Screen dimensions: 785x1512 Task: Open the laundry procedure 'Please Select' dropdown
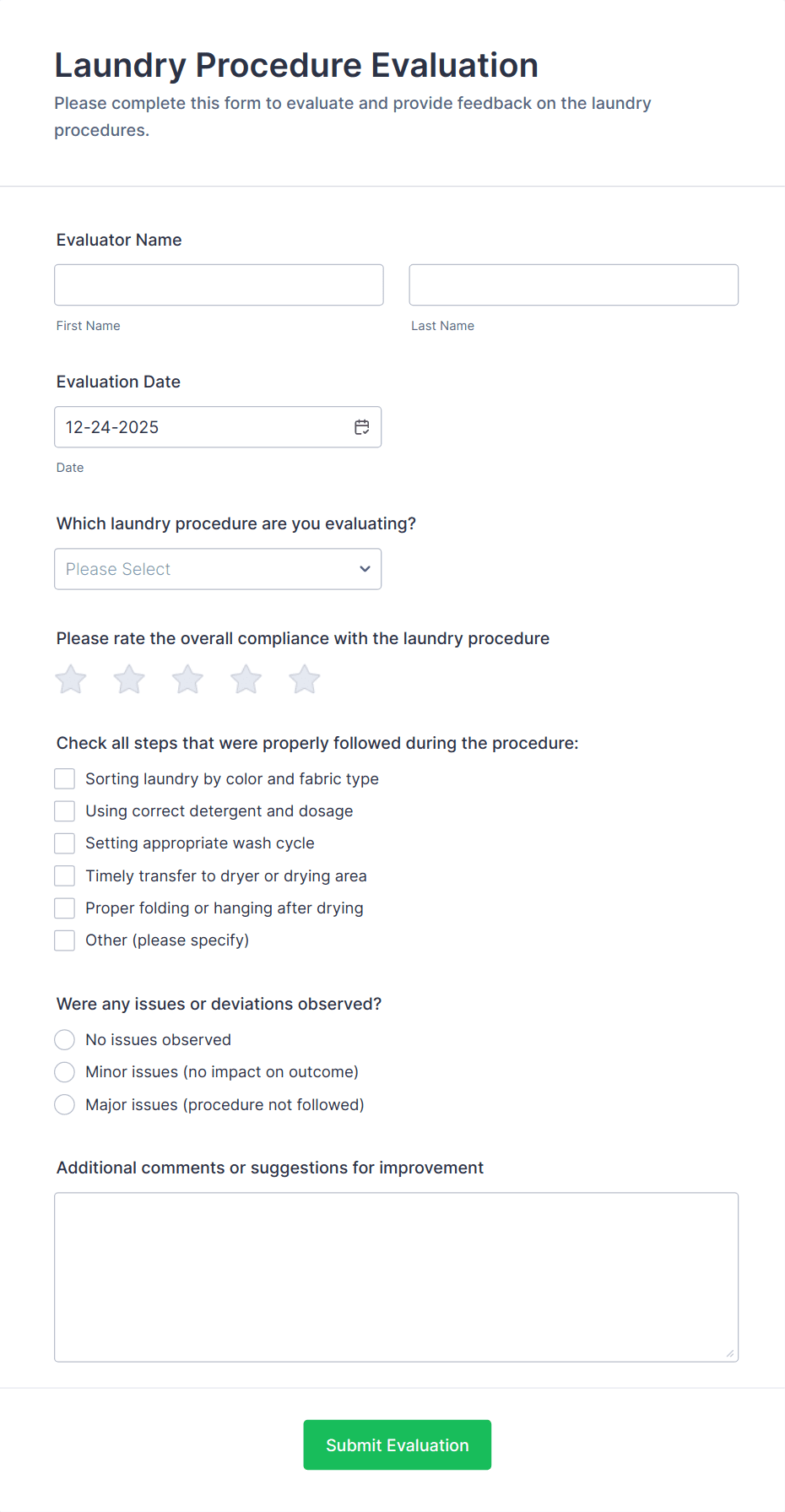pos(218,569)
